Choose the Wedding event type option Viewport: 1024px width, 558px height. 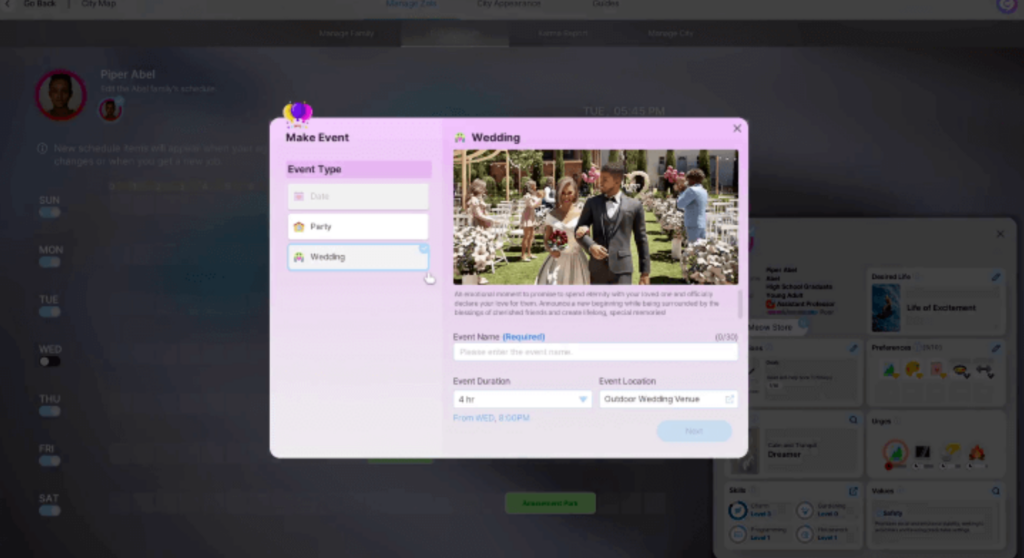coord(358,257)
